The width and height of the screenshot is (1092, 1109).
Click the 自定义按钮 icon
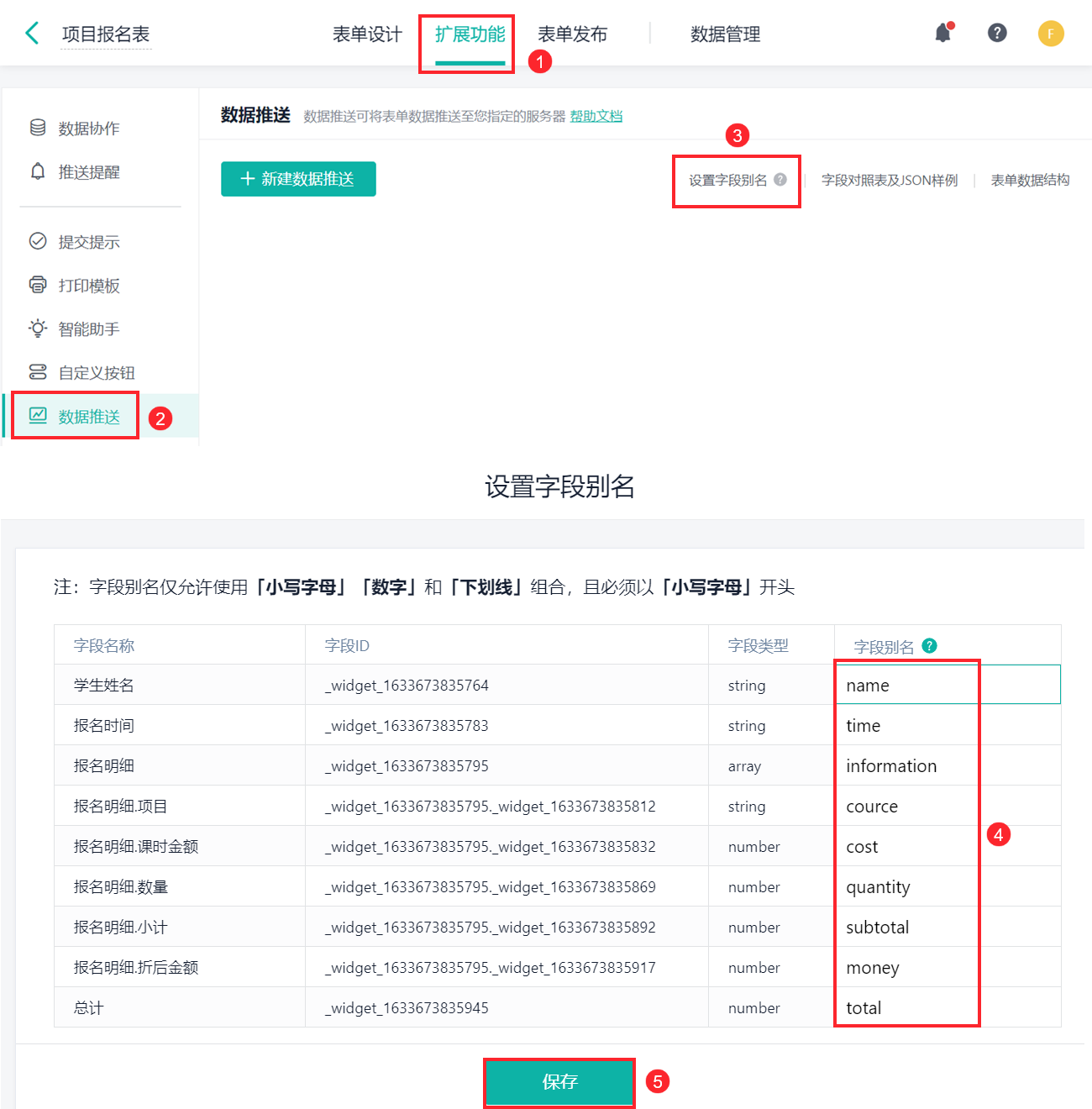tap(38, 372)
